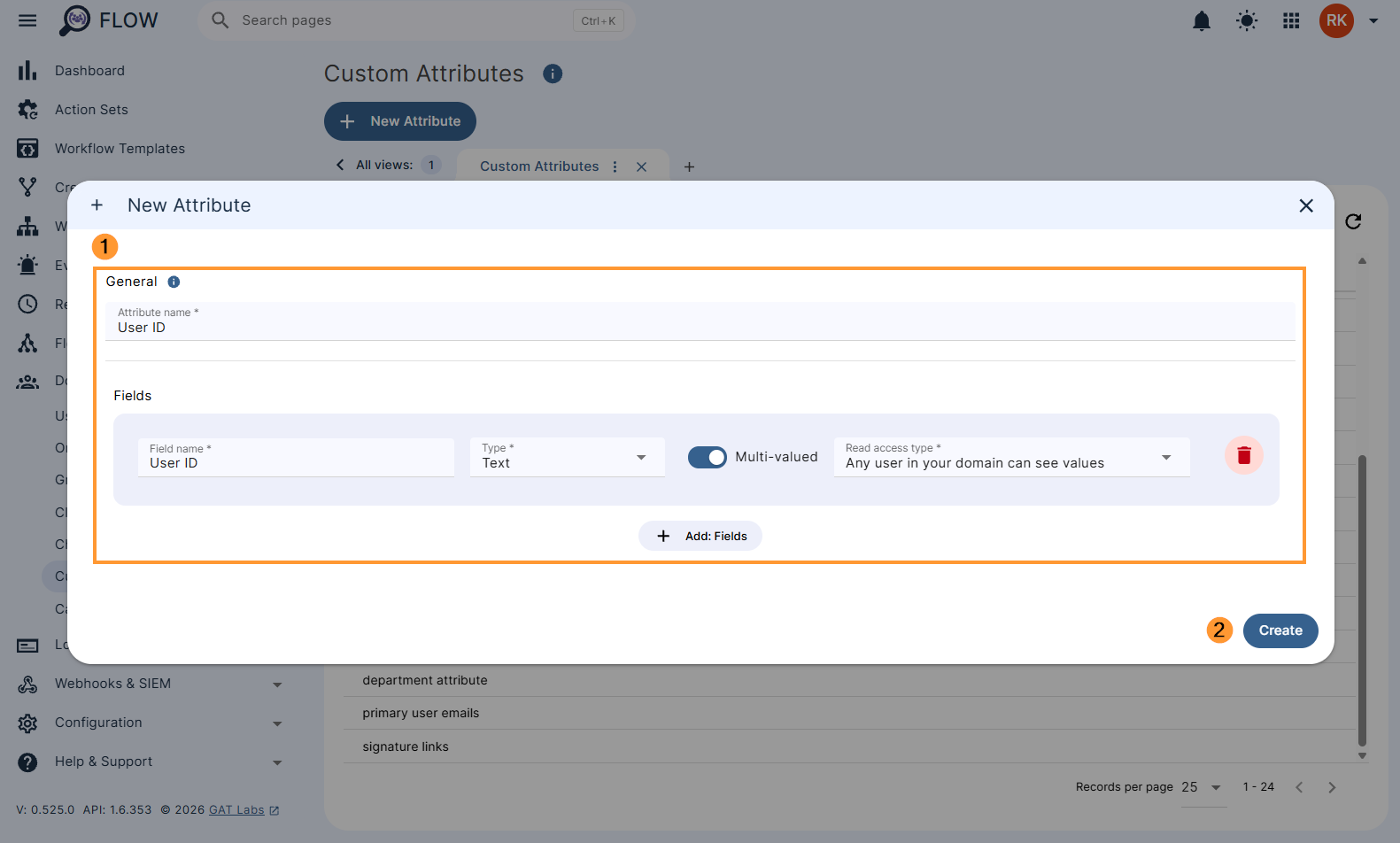This screenshot has height=843, width=1400.
Task: Click the Create button
Action: 1280,630
